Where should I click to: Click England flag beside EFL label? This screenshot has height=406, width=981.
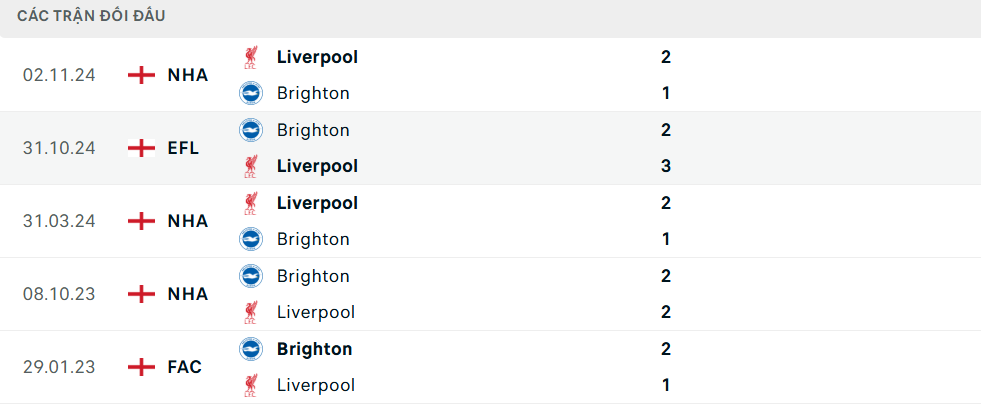click(141, 148)
